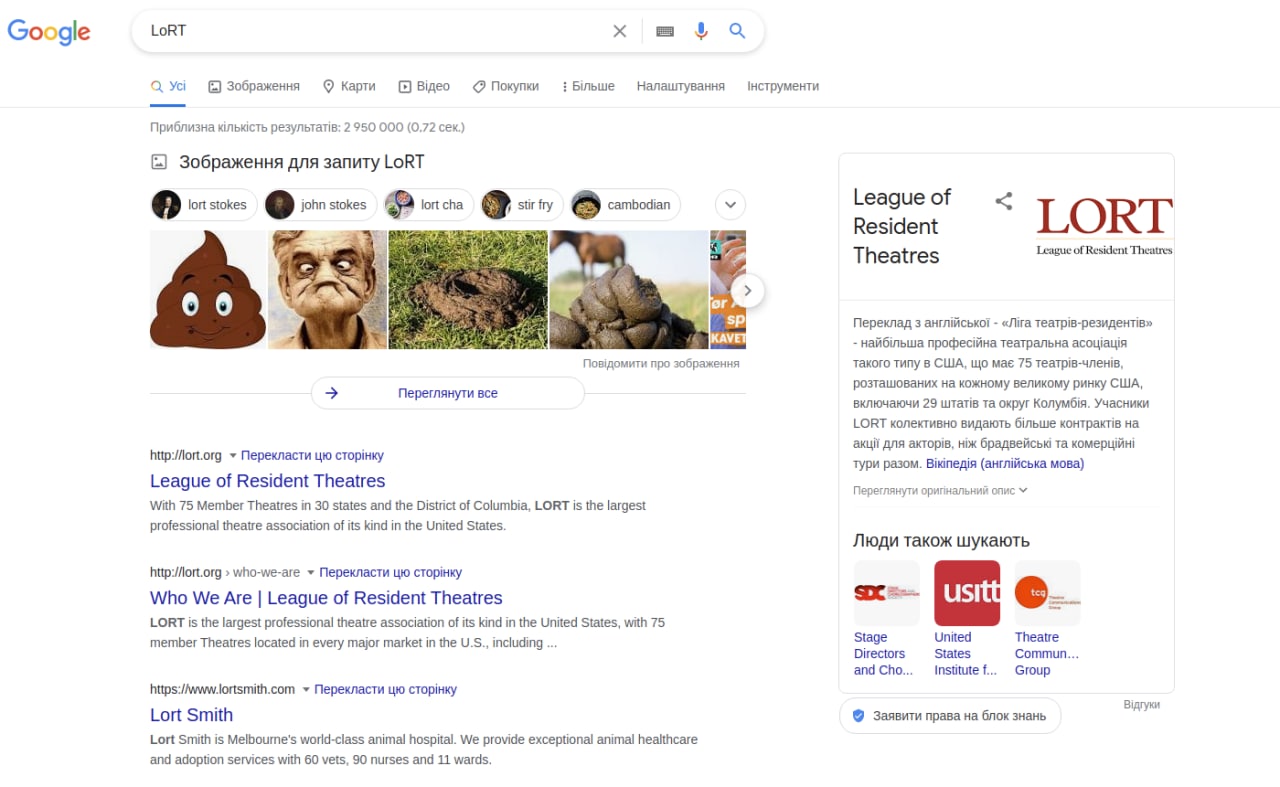Click Перекласти цю сторінку for who-we-are result
Image resolution: width=1280 pixels, height=787 pixels.
(390, 572)
